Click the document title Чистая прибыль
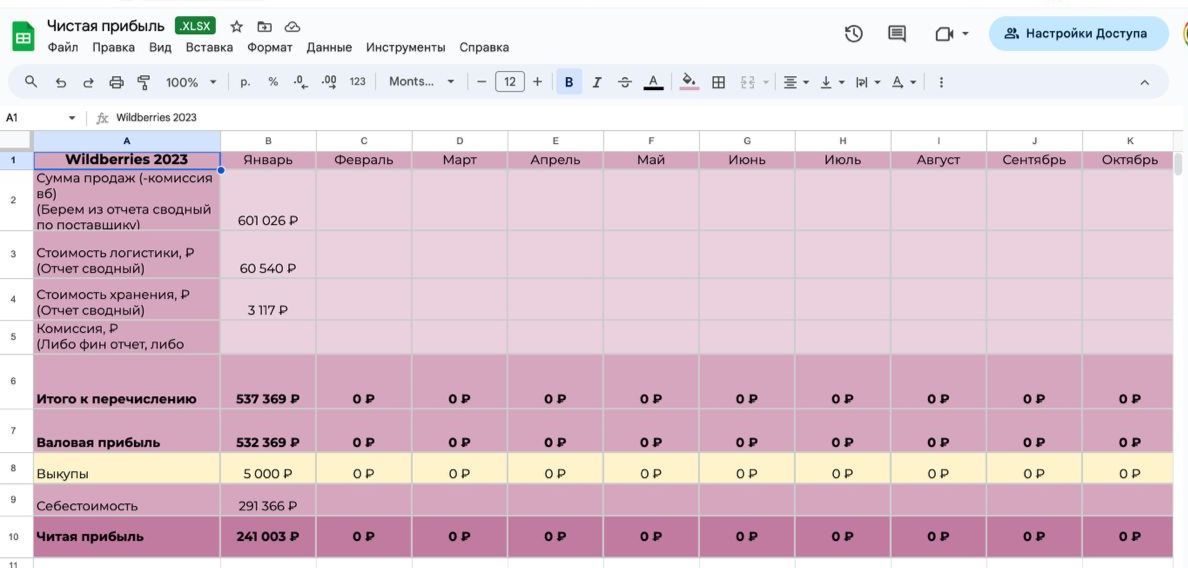The height and width of the screenshot is (568, 1188). [105, 27]
